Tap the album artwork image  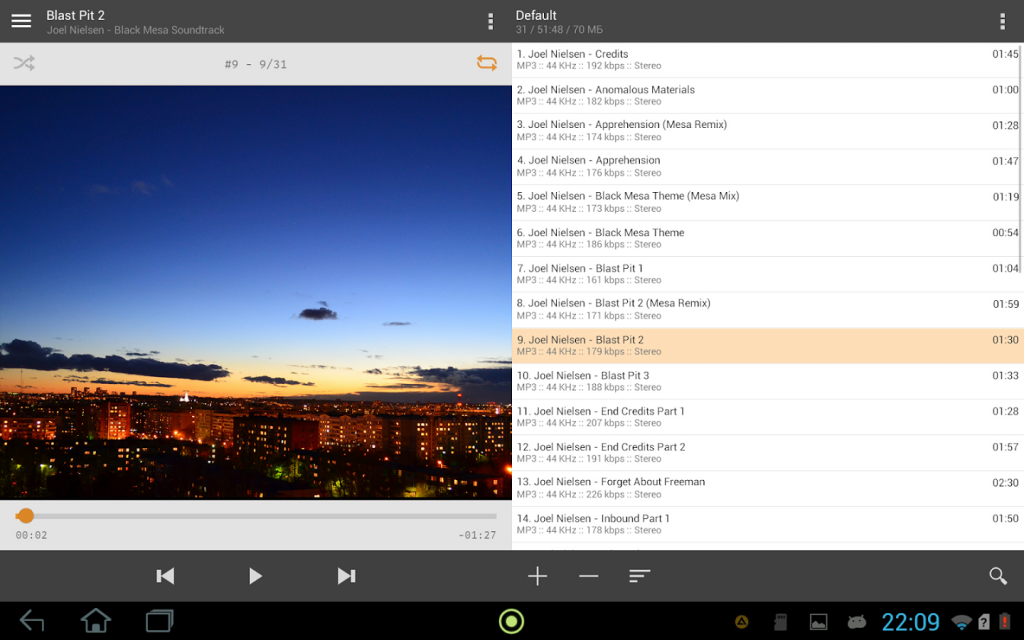click(x=255, y=290)
